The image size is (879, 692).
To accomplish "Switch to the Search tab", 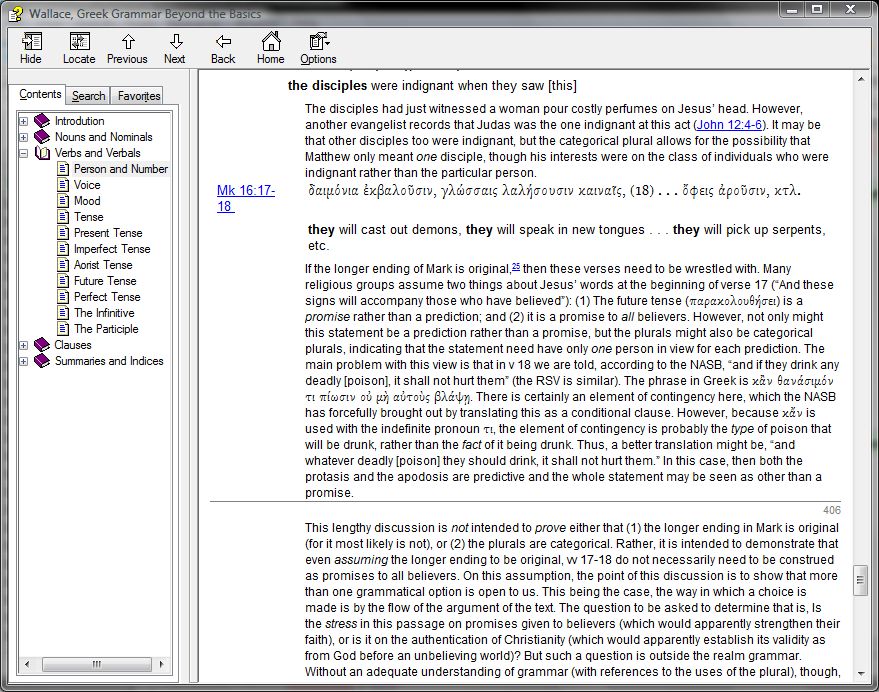I will (88, 96).
